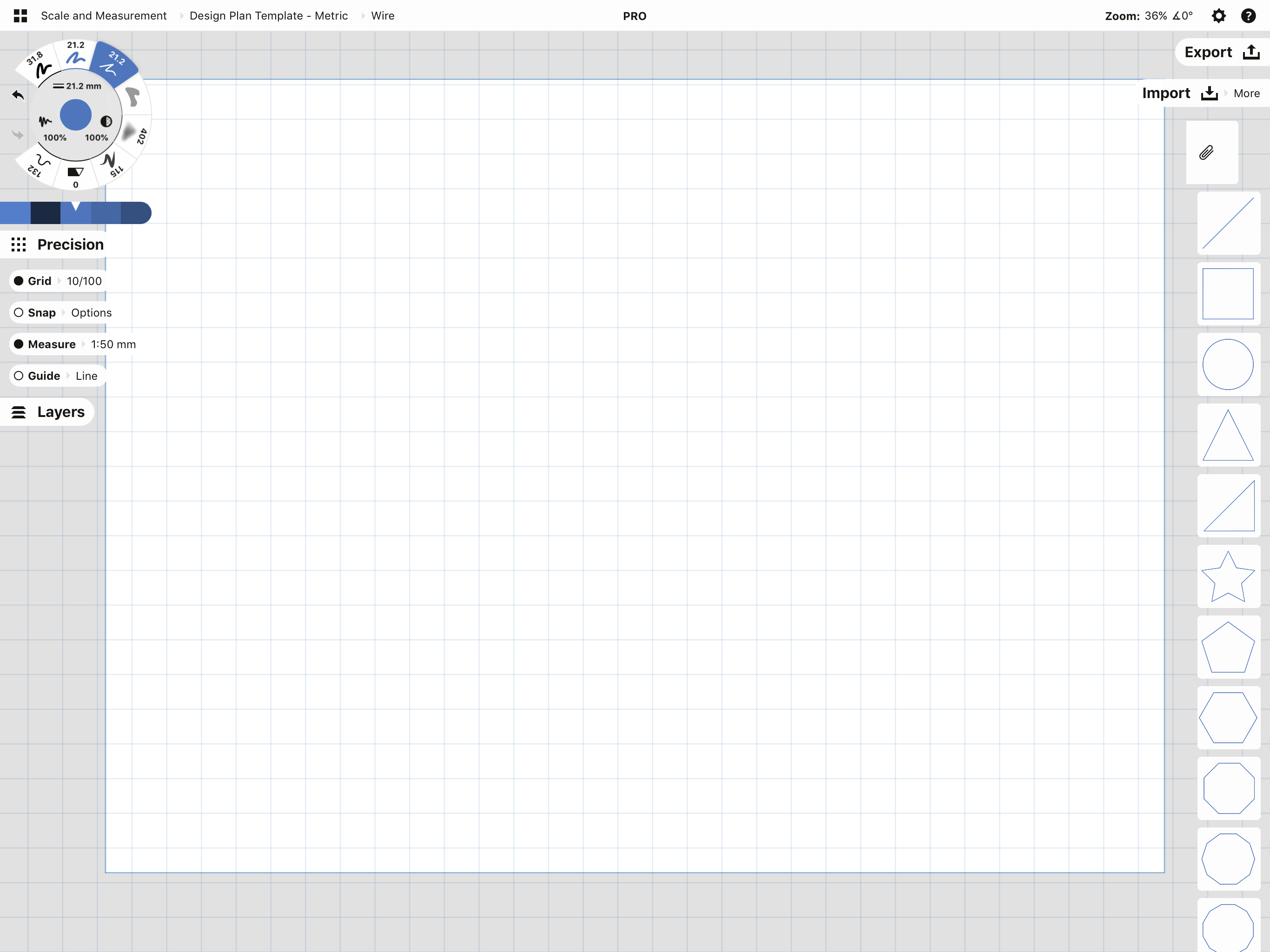Open Measure 1:50 mm settings
1270x952 pixels.
point(113,344)
